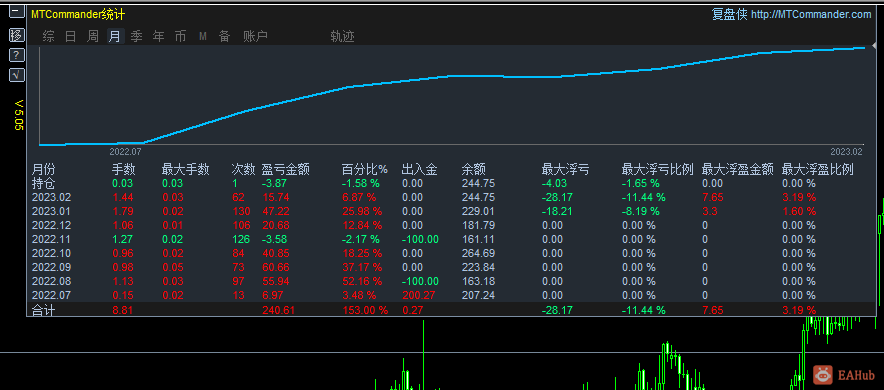Switch to the 日 daily tab
The image size is (884, 390).
[x=70, y=37]
